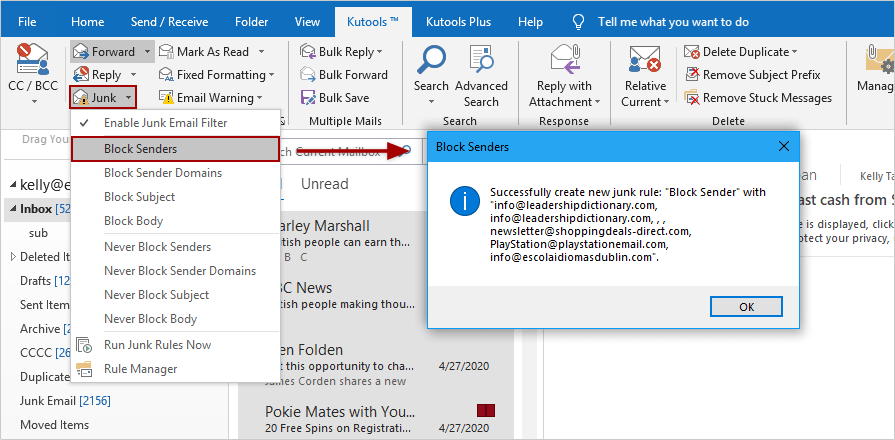Select Never Block Body item

(175, 319)
